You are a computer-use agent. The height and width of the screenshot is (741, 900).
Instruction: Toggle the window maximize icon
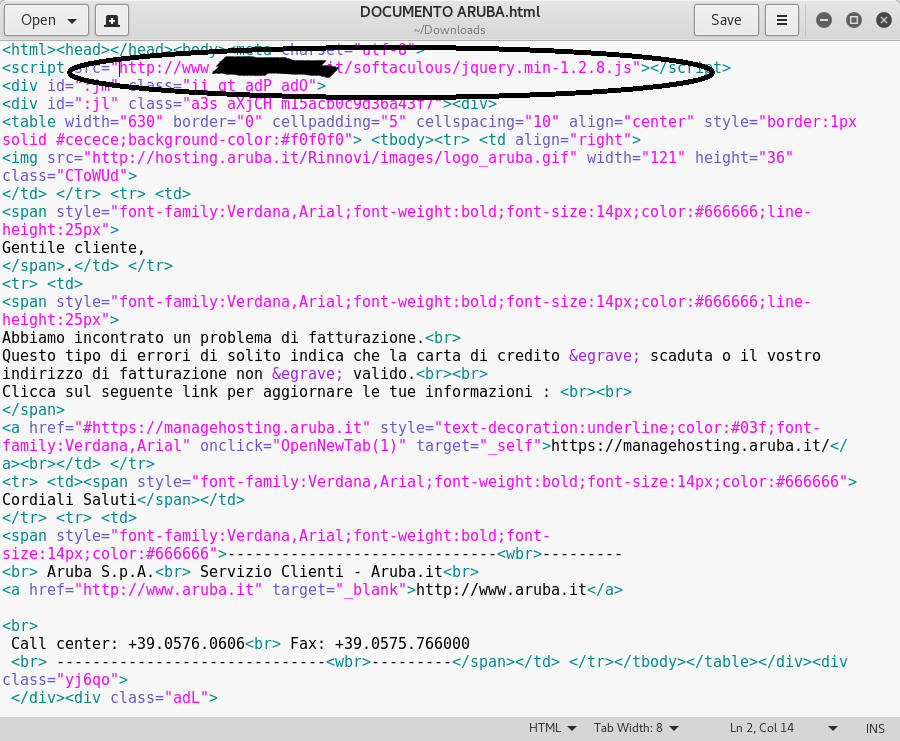click(x=853, y=19)
